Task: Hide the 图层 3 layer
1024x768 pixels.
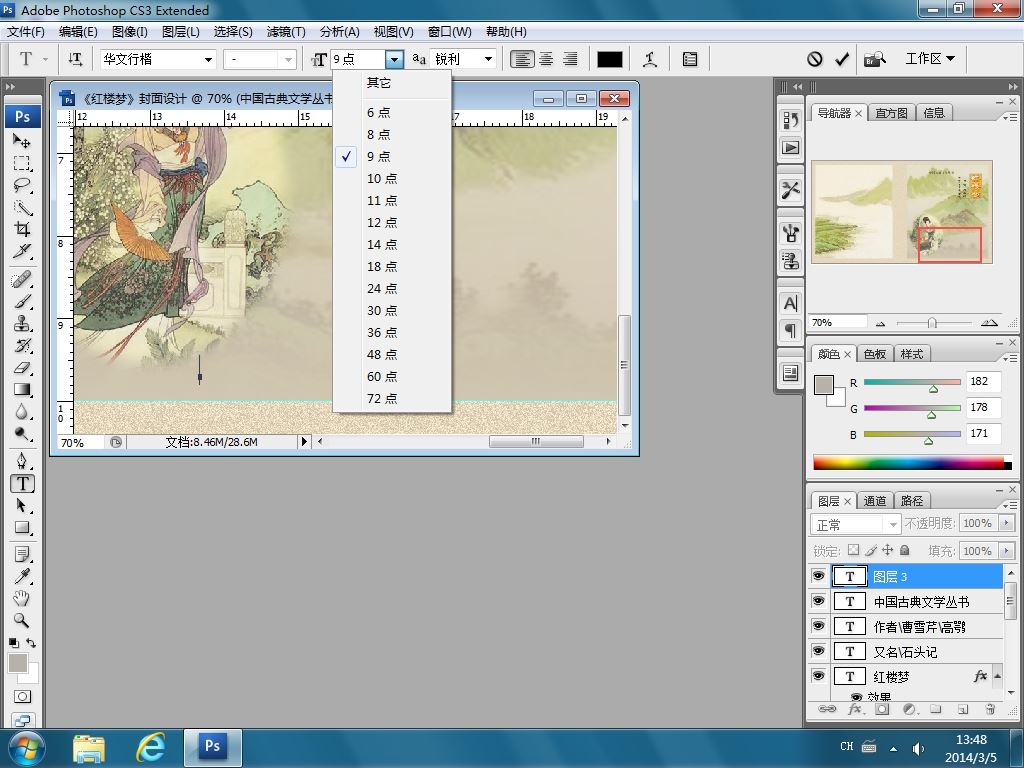Action: (818, 576)
